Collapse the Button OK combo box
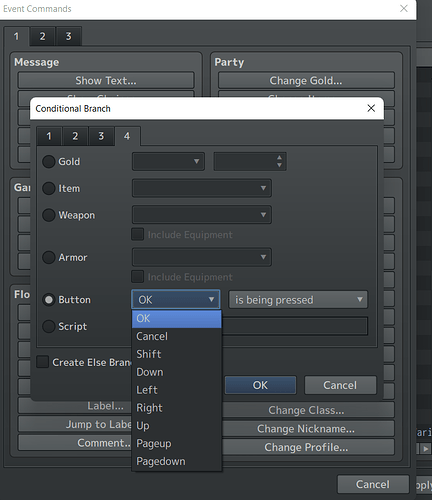The width and height of the screenshot is (432, 500). pos(176,300)
